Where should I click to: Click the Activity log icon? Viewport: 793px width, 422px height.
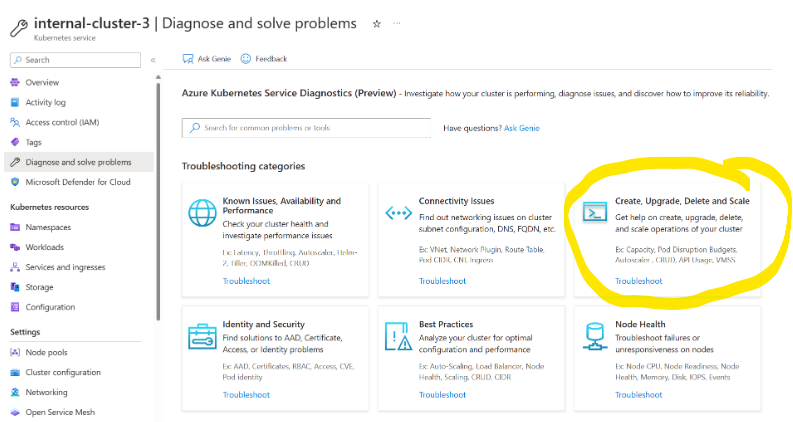pos(15,102)
